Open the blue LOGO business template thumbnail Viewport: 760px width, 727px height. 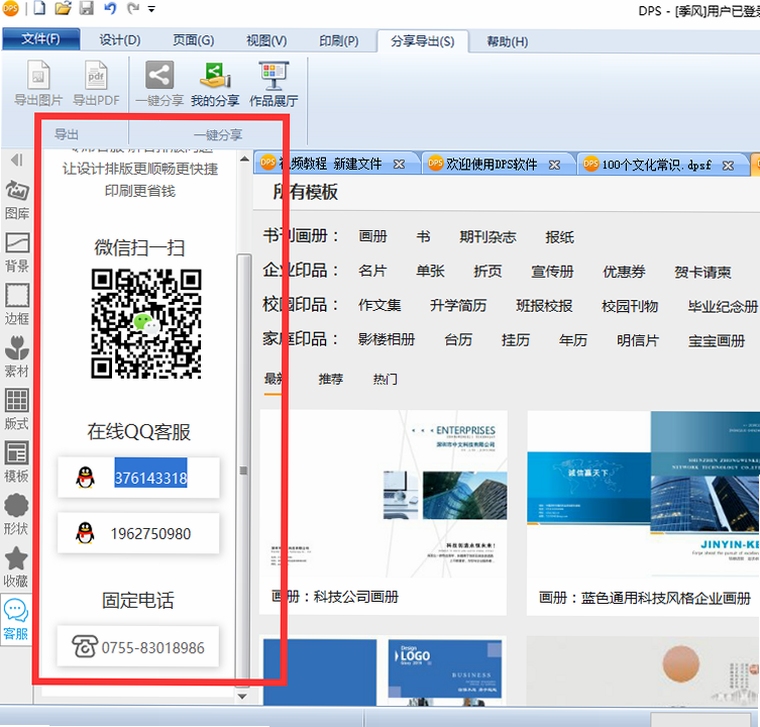coord(383,671)
